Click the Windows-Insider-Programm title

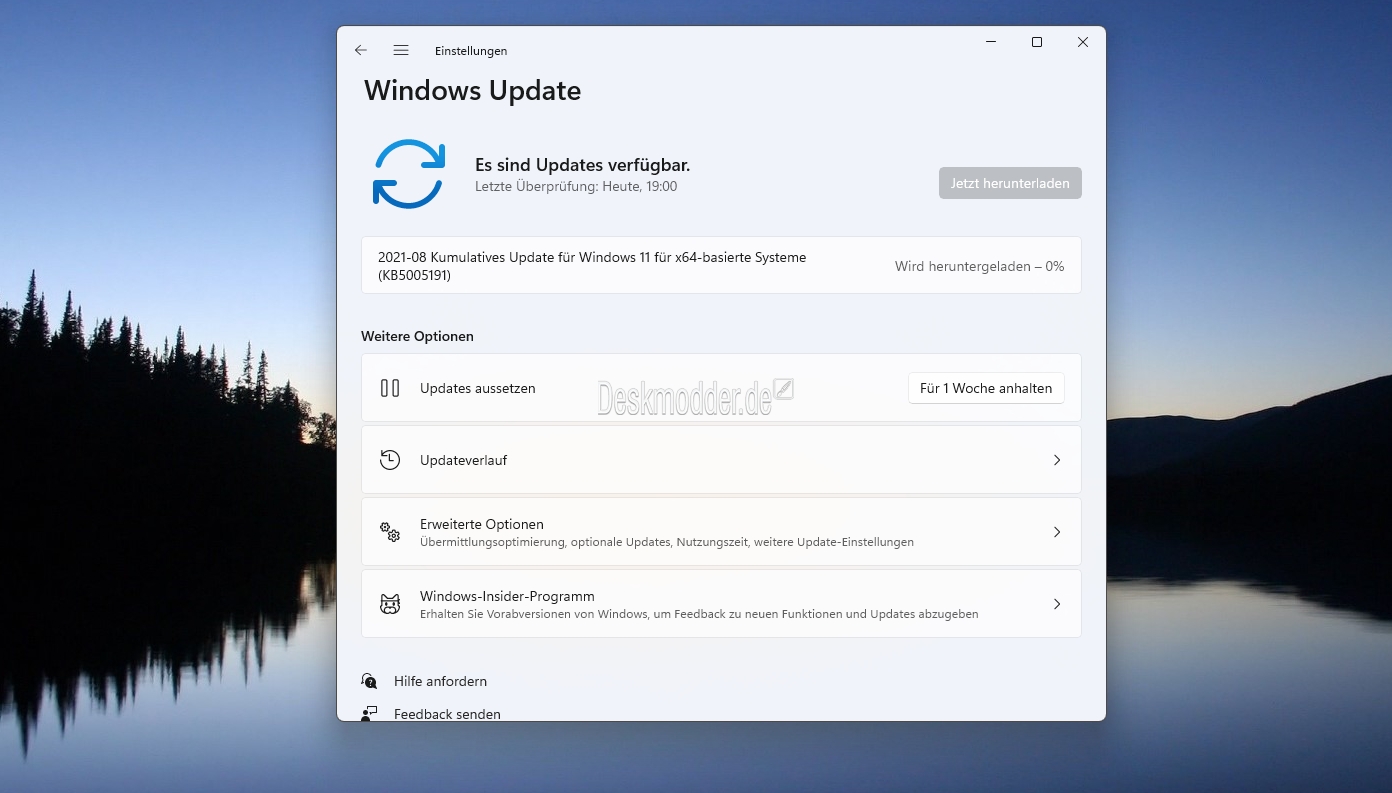click(x=507, y=596)
